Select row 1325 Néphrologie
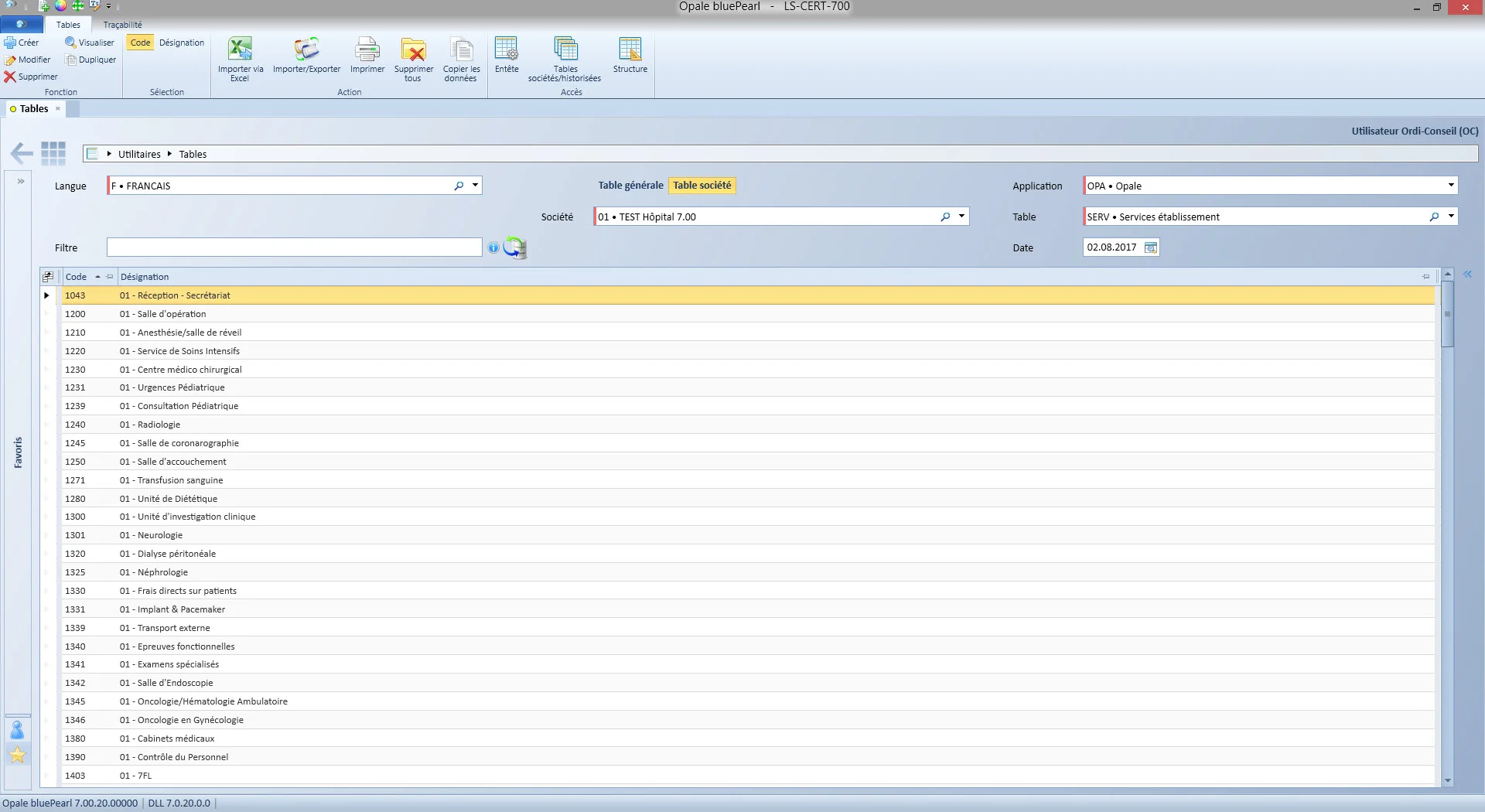The image size is (1485, 812). tap(748, 572)
